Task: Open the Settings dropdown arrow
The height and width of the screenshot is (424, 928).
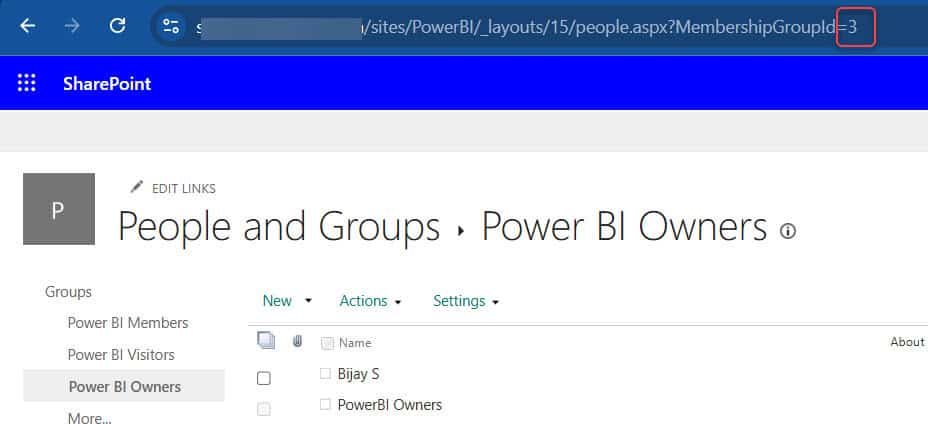Action: pyautogui.click(x=495, y=302)
